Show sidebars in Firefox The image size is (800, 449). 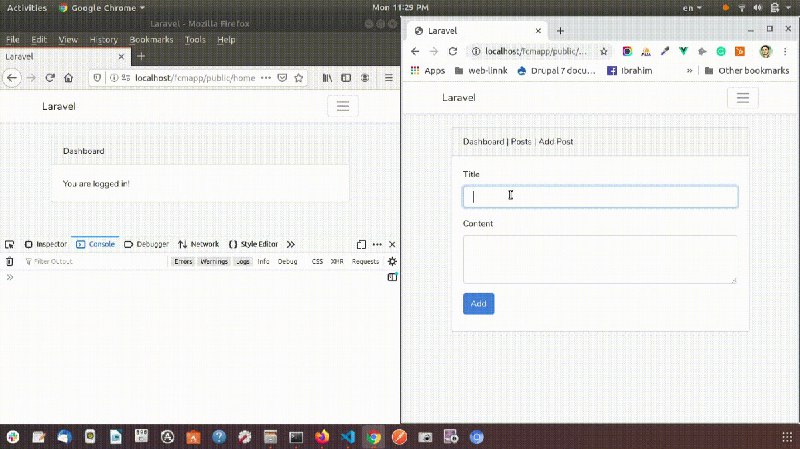(x=346, y=78)
